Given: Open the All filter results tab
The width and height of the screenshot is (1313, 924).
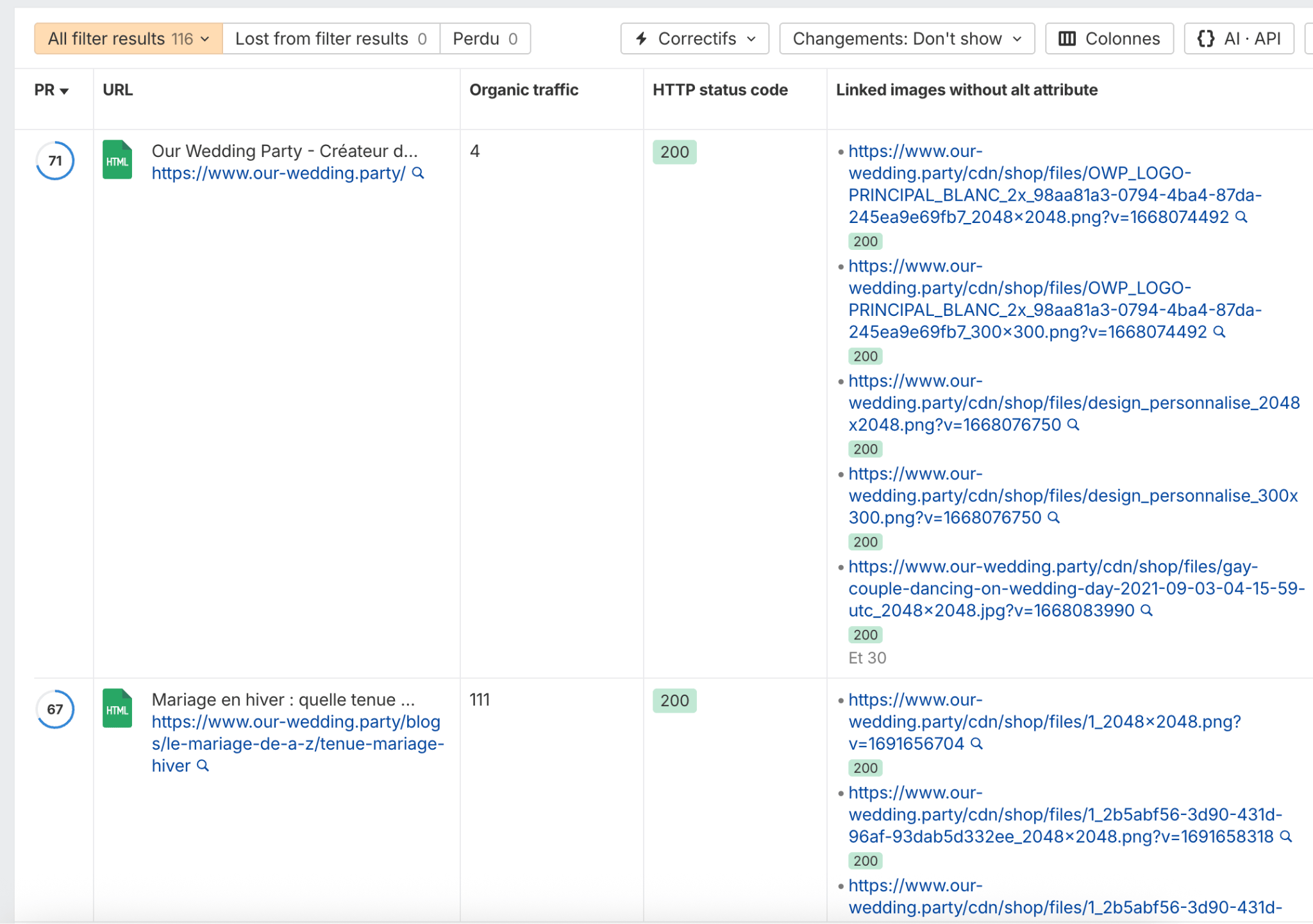Looking at the screenshot, I should 128,38.
